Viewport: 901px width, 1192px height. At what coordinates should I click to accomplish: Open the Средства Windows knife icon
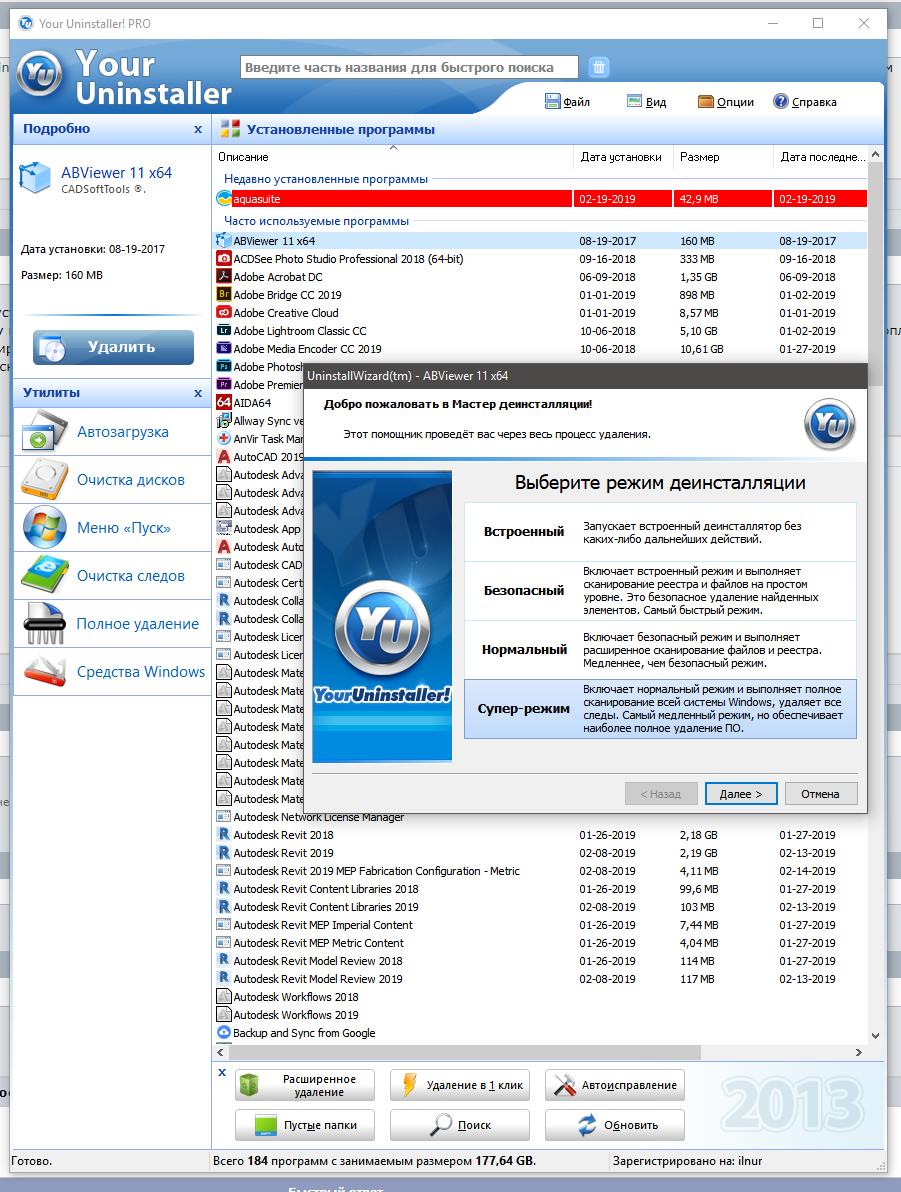(x=44, y=671)
